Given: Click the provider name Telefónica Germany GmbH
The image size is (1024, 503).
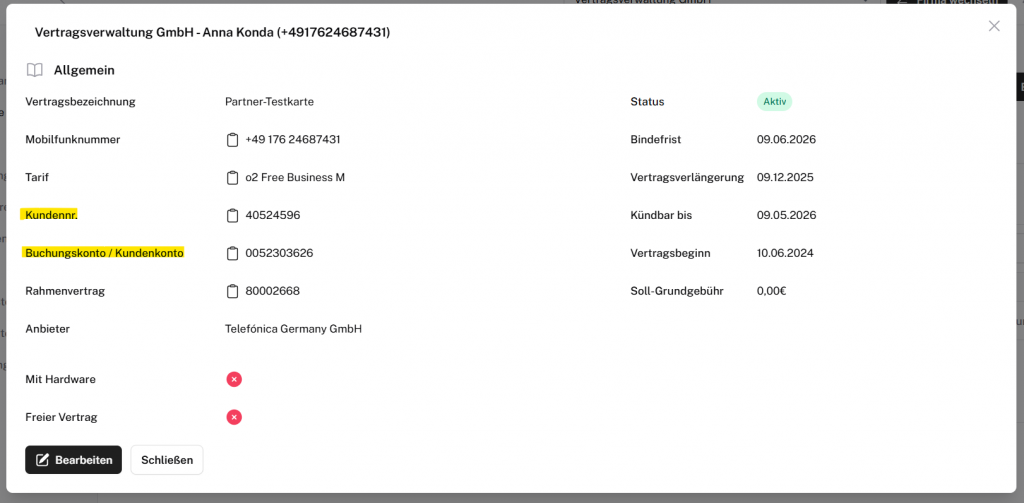Looking at the screenshot, I should tap(293, 329).
